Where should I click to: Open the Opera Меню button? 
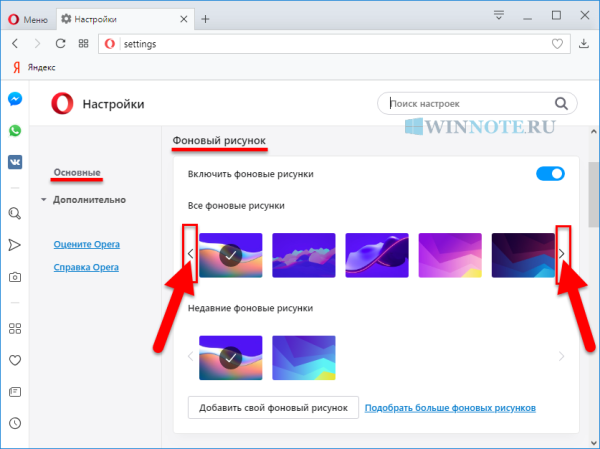tap(28, 18)
